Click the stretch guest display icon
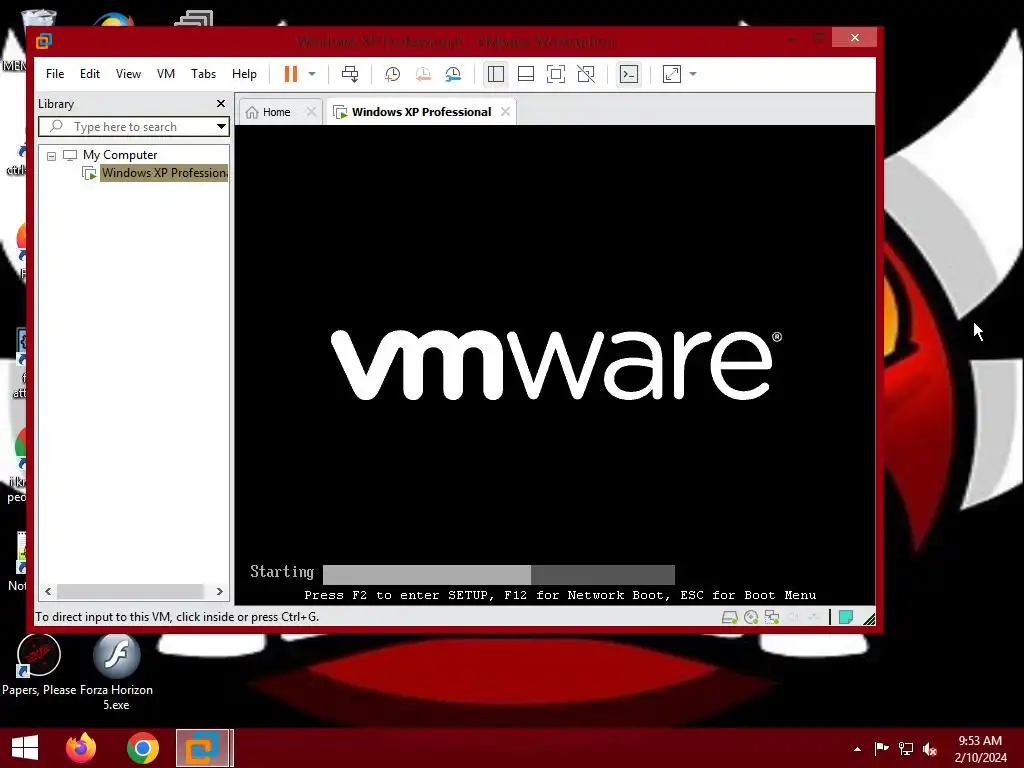The width and height of the screenshot is (1024, 768). coord(671,74)
